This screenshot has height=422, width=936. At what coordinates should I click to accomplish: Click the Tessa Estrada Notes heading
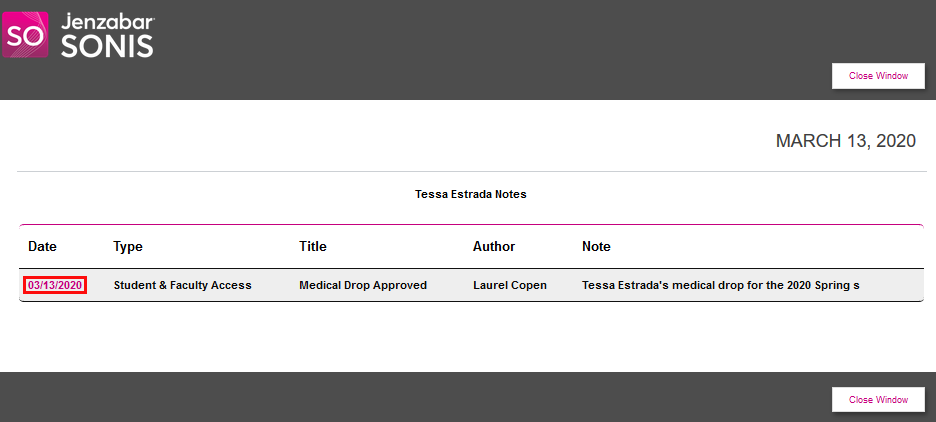tap(470, 194)
